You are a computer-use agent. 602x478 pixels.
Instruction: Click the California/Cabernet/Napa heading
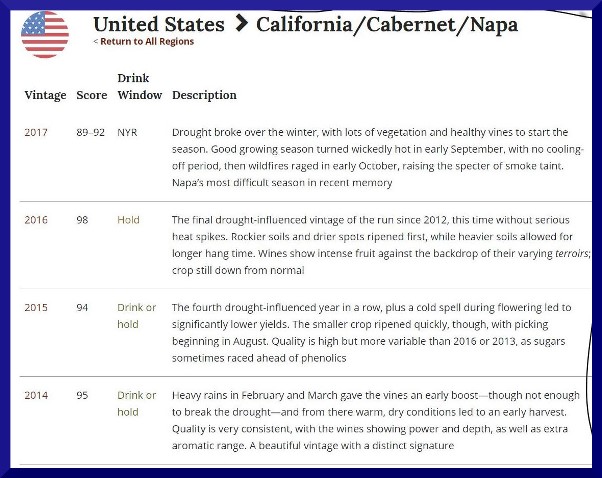tap(386, 24)
